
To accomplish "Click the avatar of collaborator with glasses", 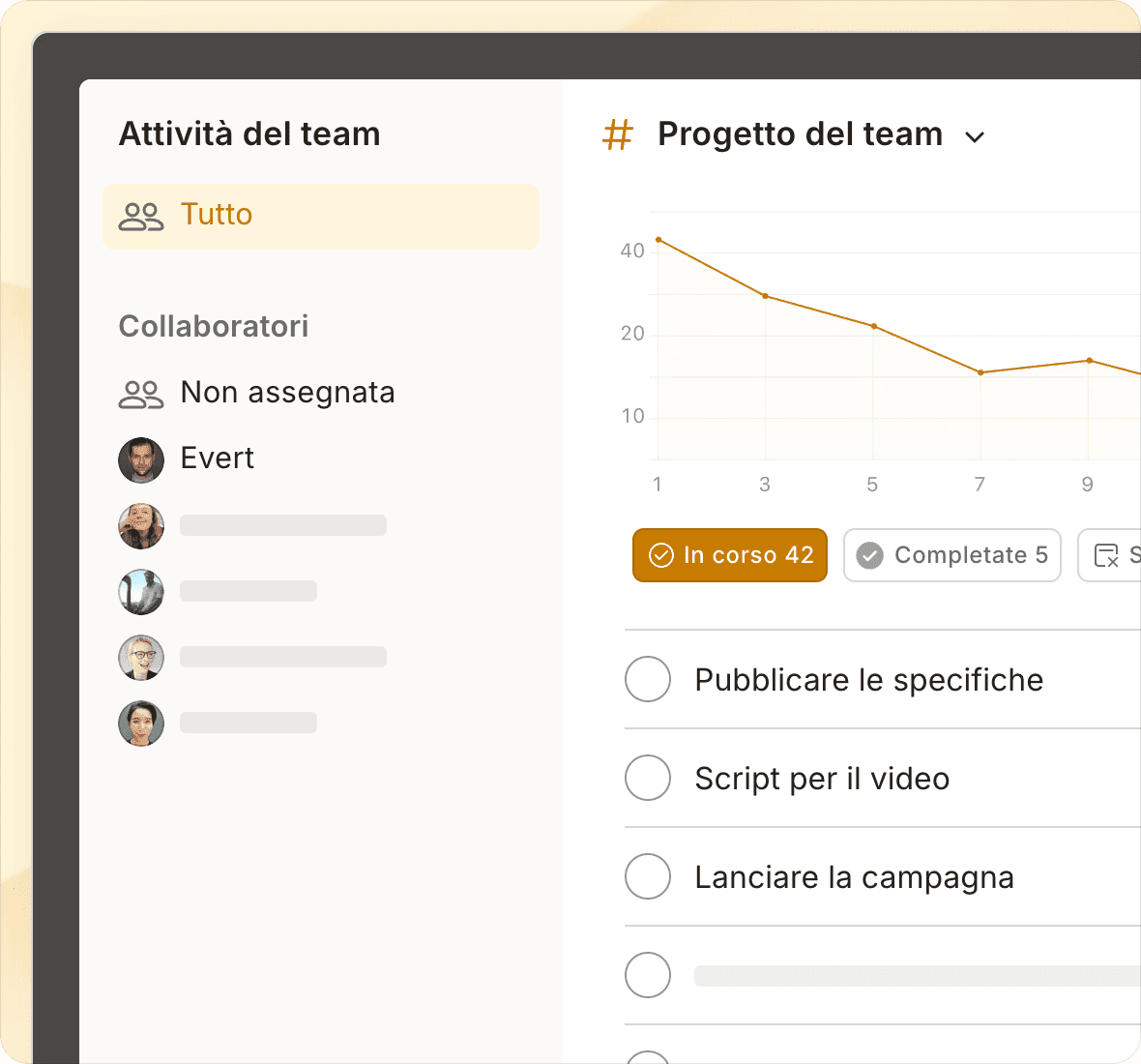I will tap(141, 658).
